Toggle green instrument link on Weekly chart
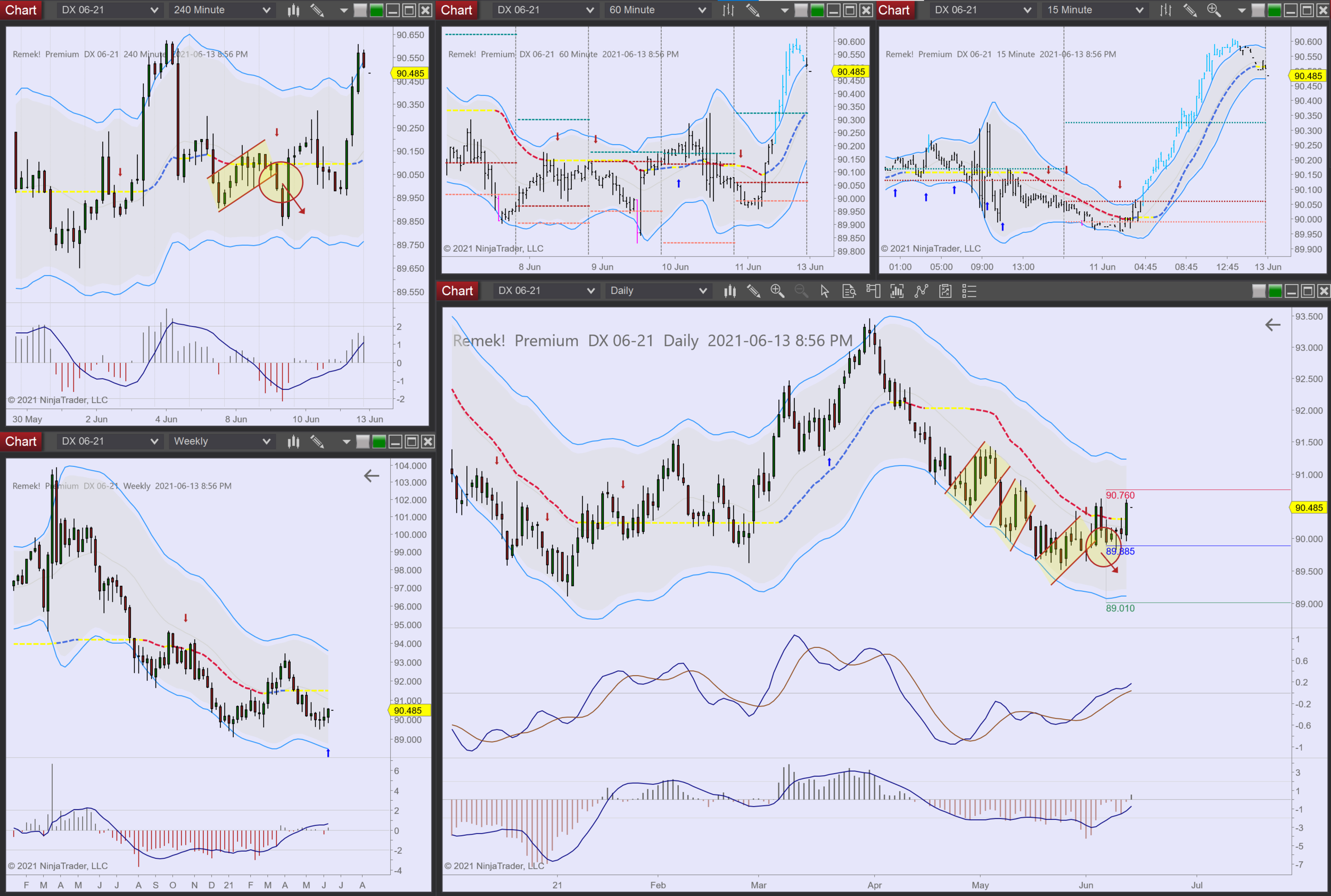This screenshot has width=1331, height=896. tap(379, 442)
